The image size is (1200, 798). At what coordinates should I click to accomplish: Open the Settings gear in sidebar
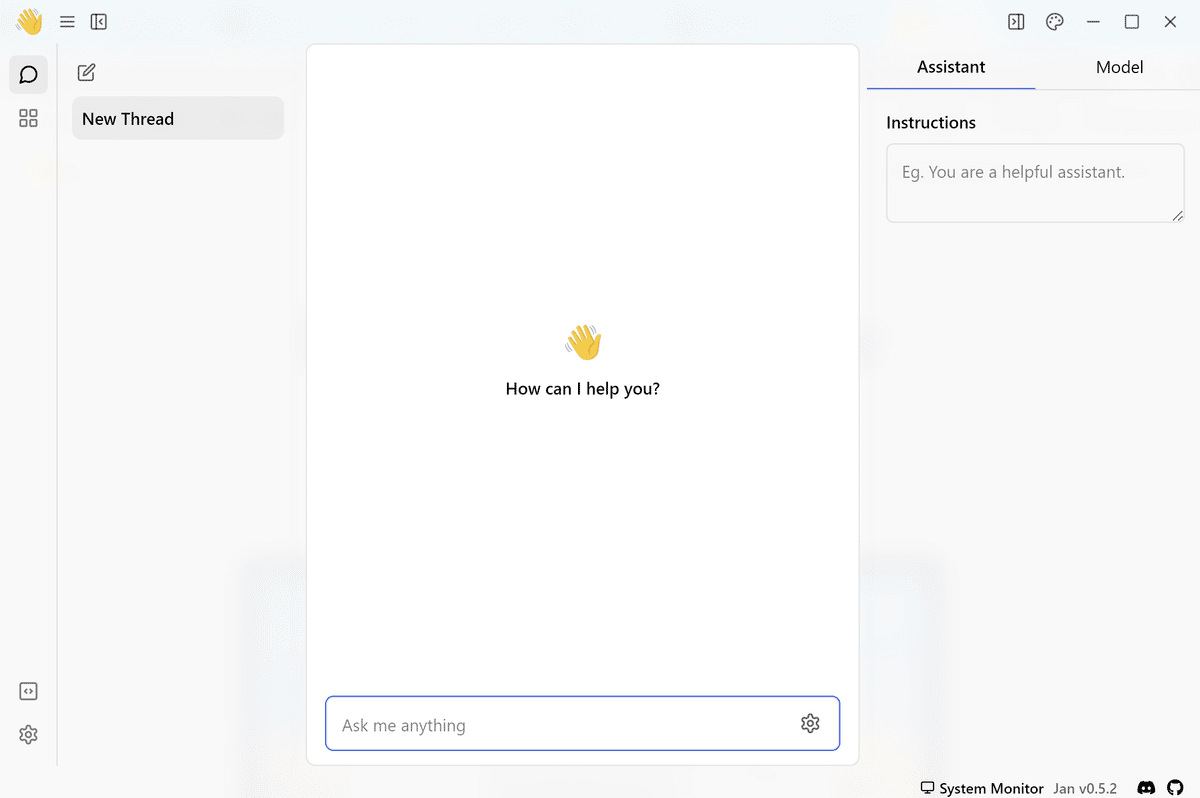28,734
